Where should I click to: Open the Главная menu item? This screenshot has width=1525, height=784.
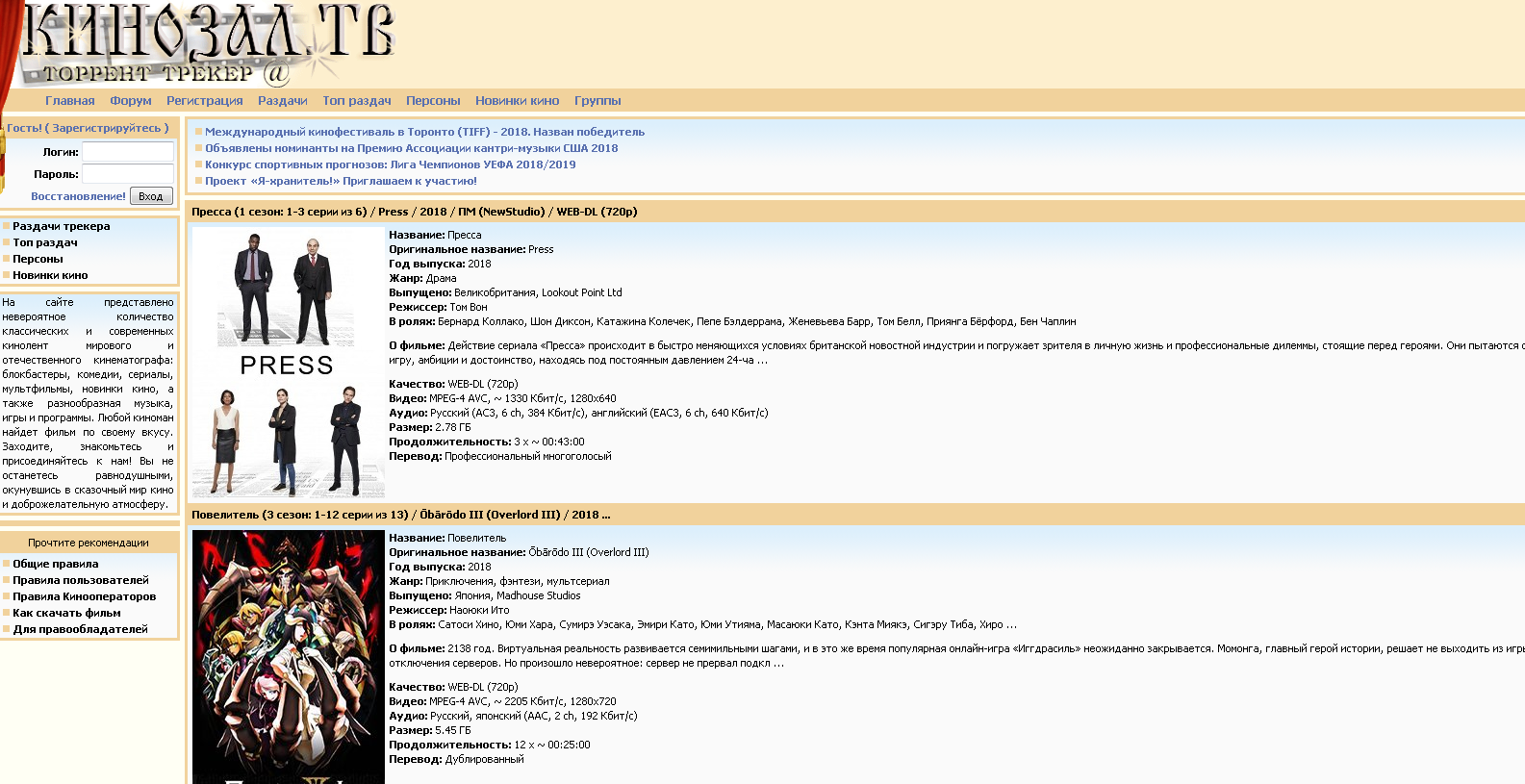pos(70,101)
